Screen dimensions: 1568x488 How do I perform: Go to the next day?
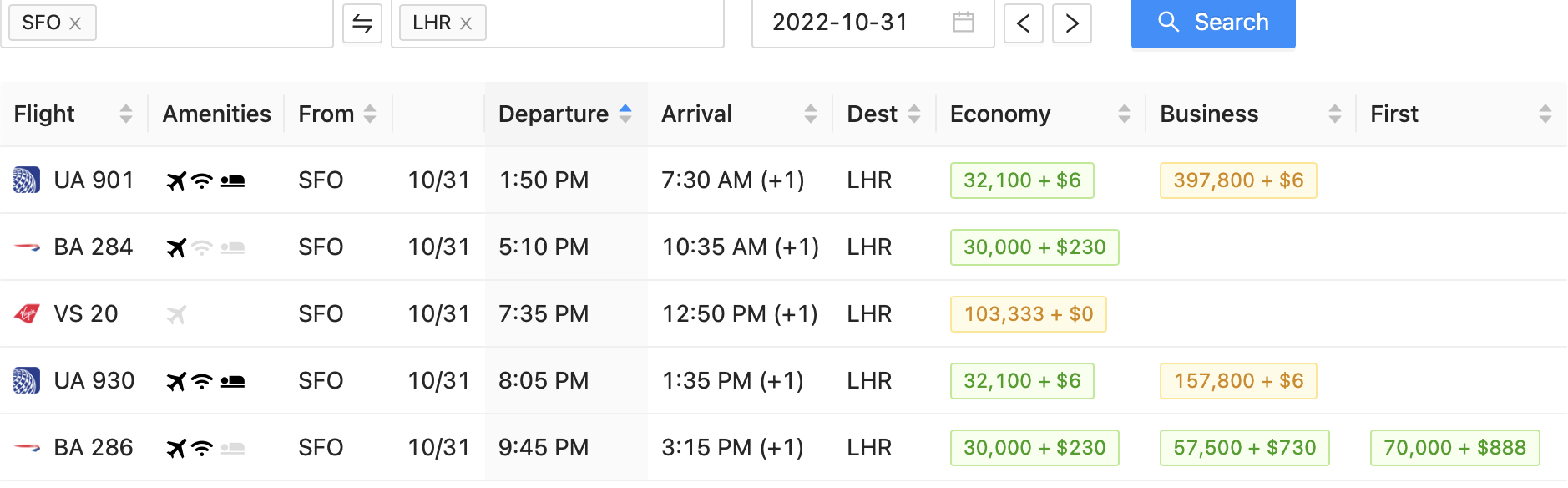tap(1072, 23)
